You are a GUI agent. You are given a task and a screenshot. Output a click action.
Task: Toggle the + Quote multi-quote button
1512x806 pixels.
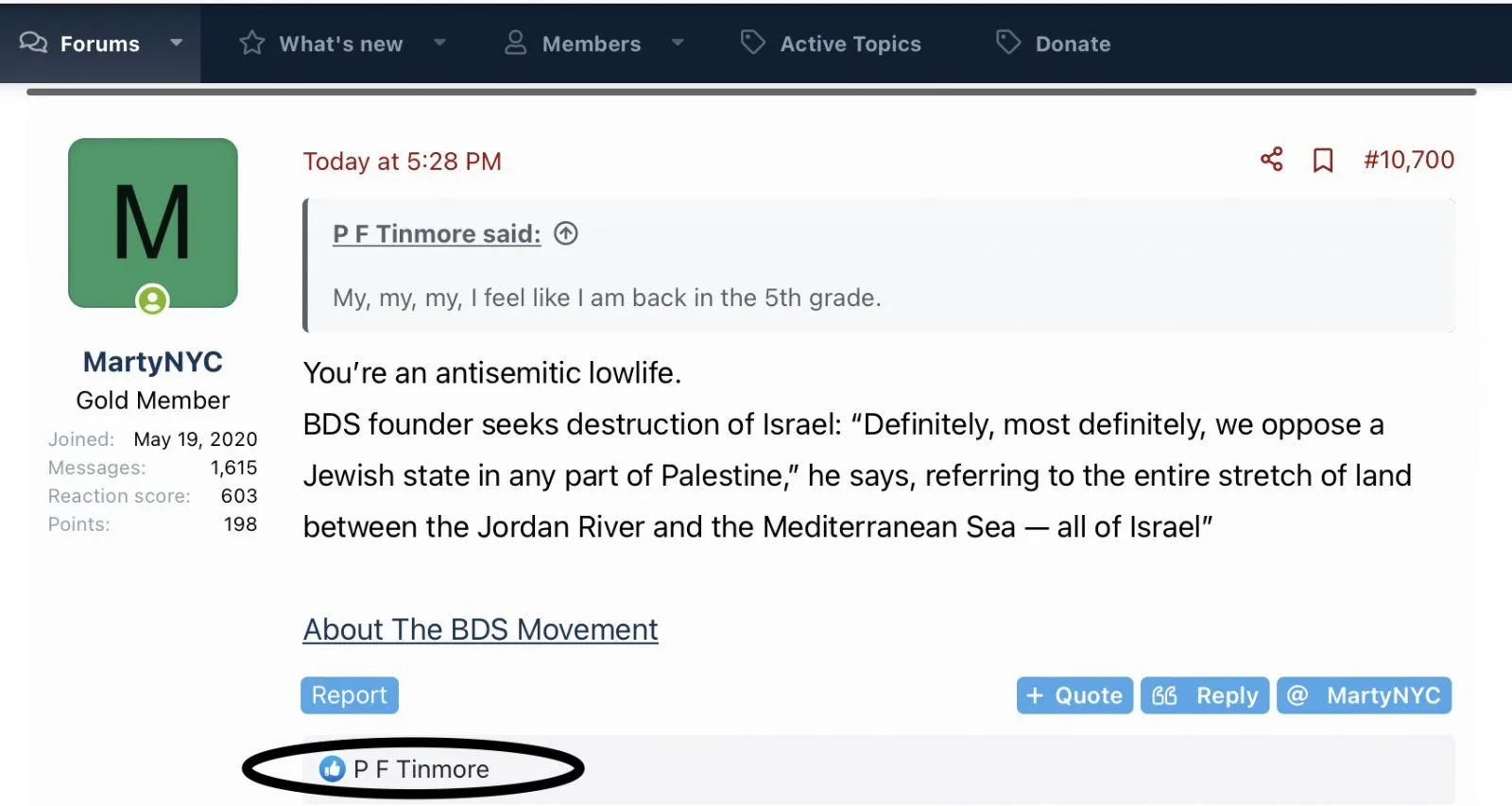point(1074,695)
